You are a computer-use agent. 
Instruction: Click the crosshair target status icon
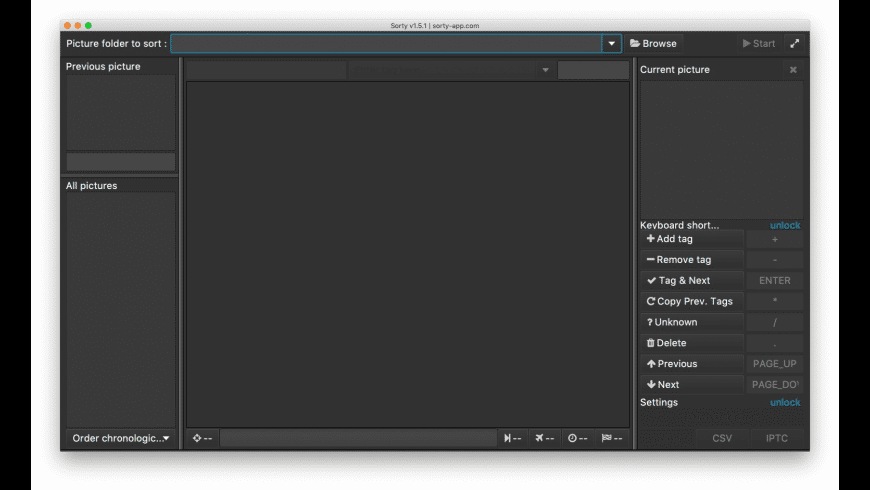pos(202,438)
